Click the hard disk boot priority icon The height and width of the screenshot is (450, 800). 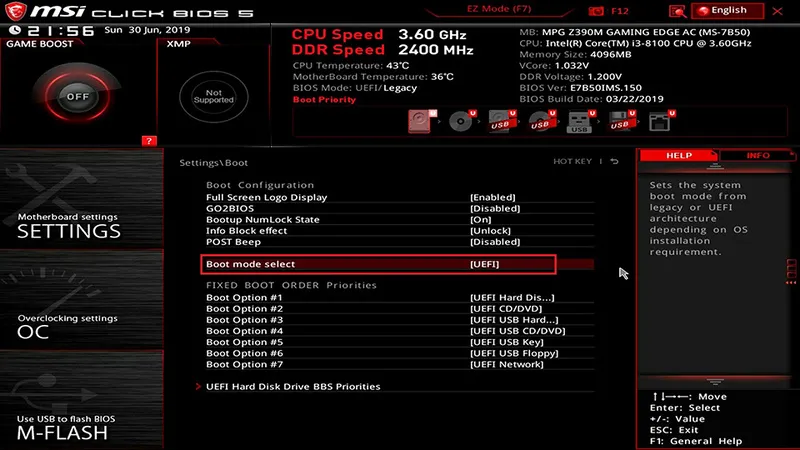419,122
